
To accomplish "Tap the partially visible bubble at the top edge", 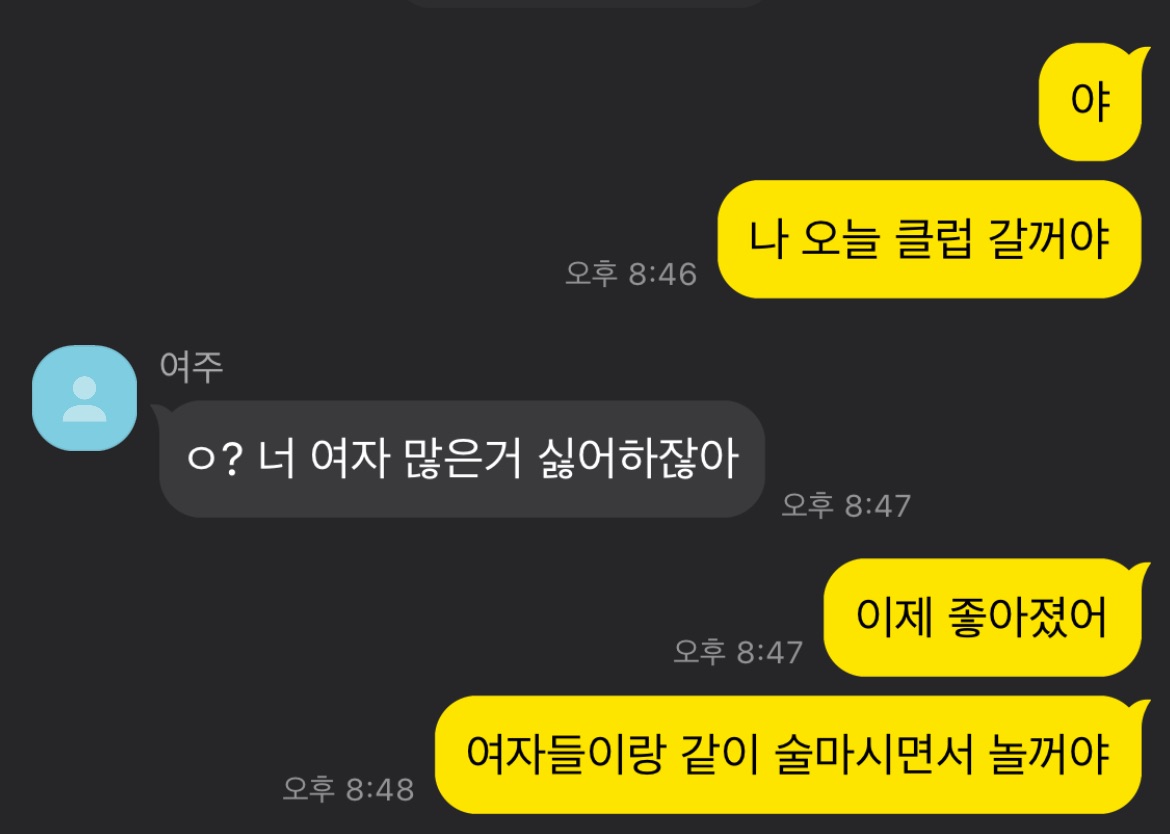I will (586, 3).
